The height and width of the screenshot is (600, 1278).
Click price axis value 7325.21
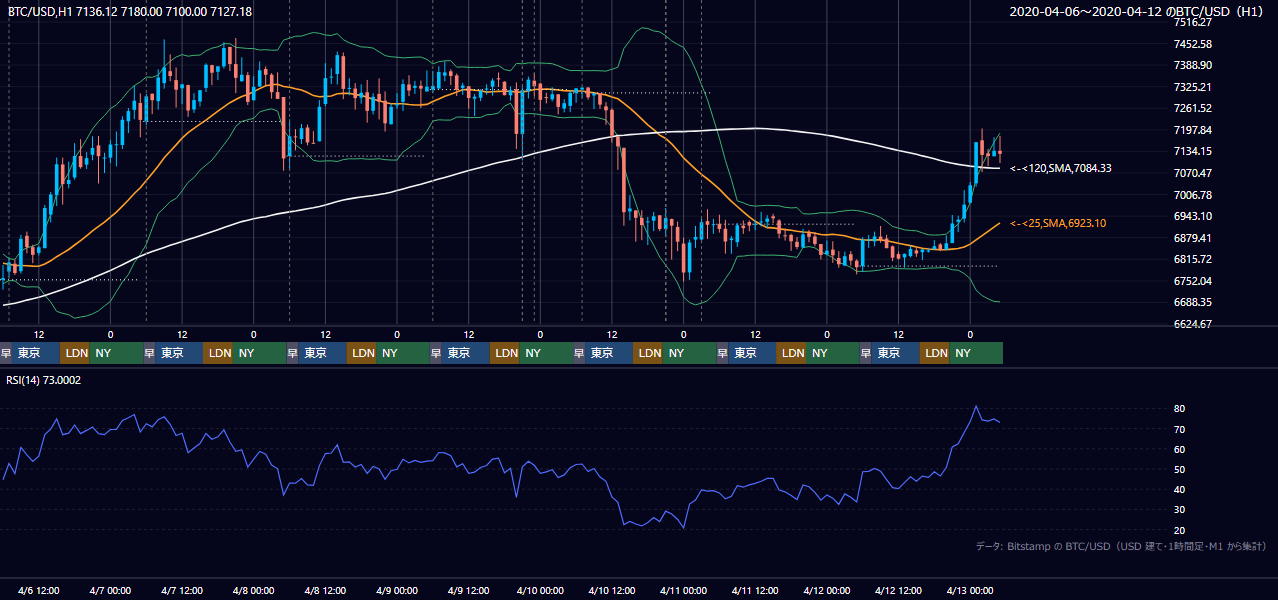click(x=1193, y=87)
